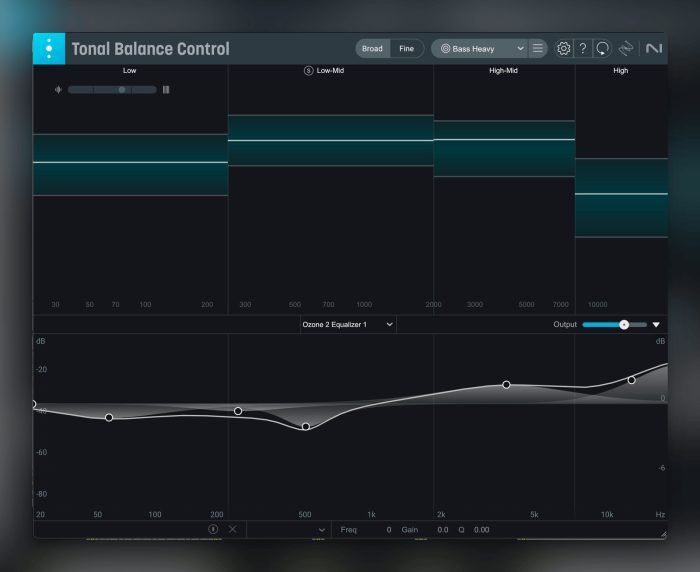Click the Gain value field
This screenshot has height=572, width=700.
tap(442, 529)
